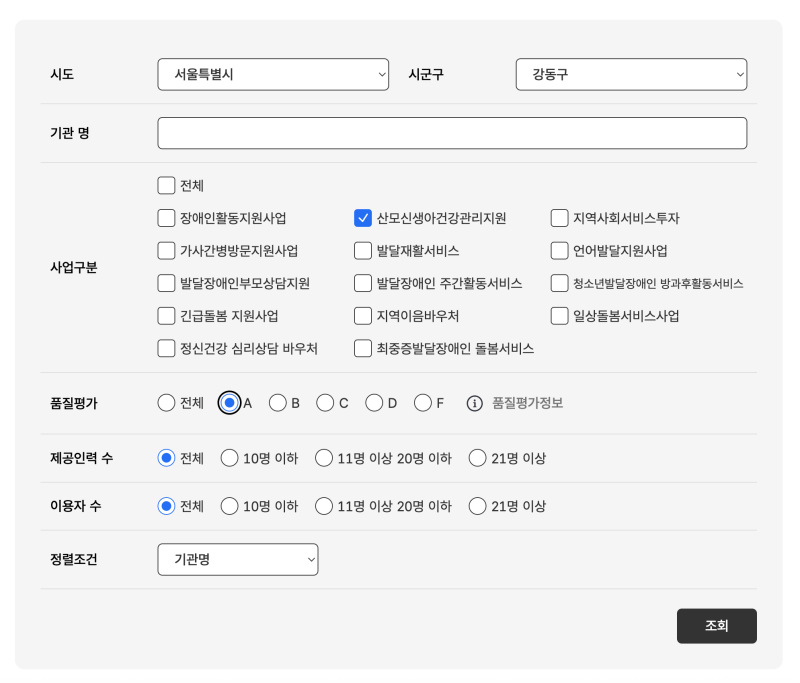
Task: Check 최중증발달장애인 돌봄서비스 checkbox
Action: pos(363,349)
